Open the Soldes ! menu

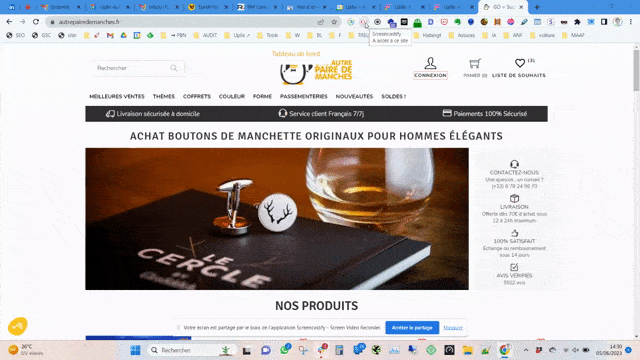[x=394, y=97]
